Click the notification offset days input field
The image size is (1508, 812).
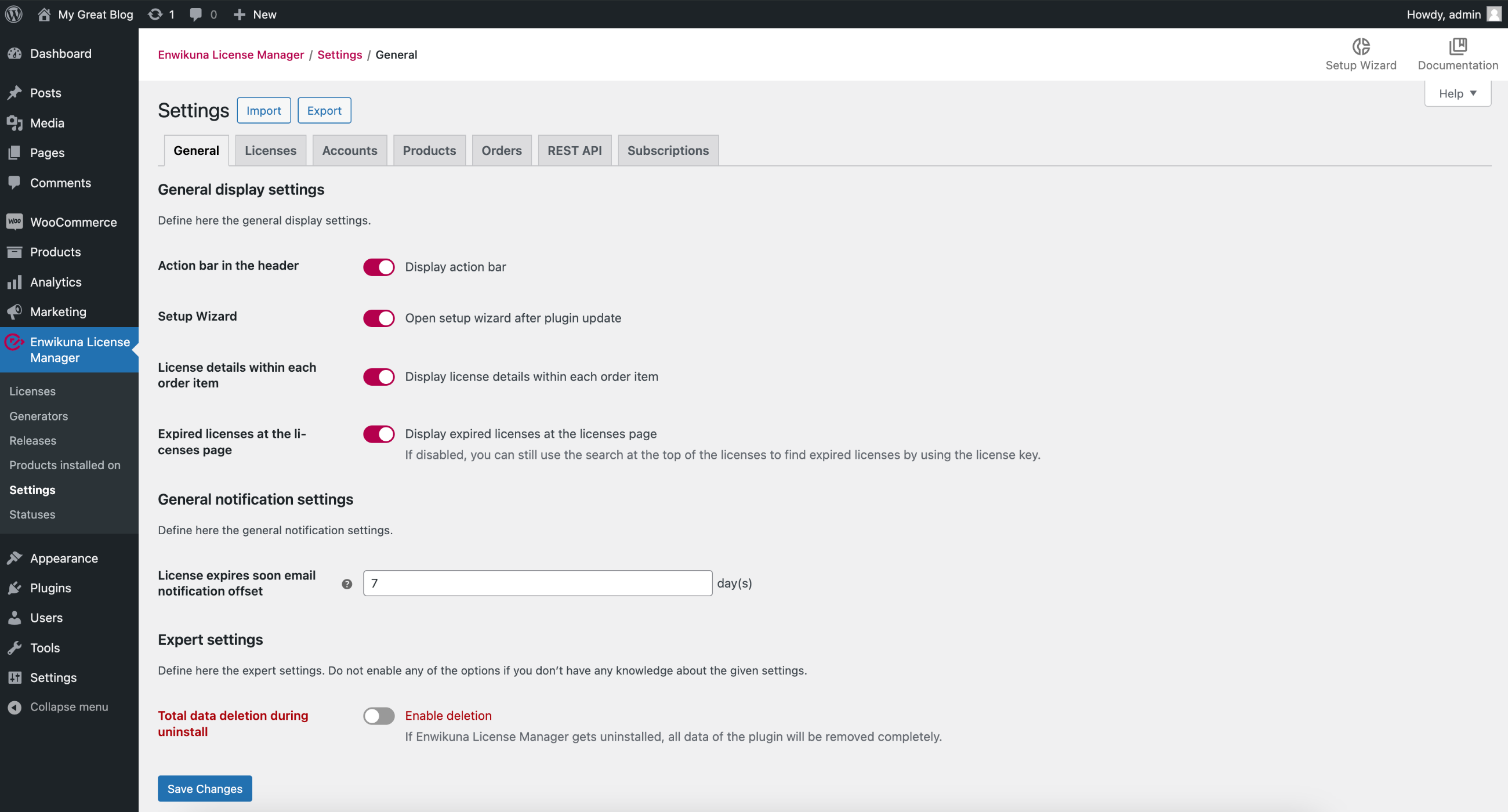click(538, 583)
